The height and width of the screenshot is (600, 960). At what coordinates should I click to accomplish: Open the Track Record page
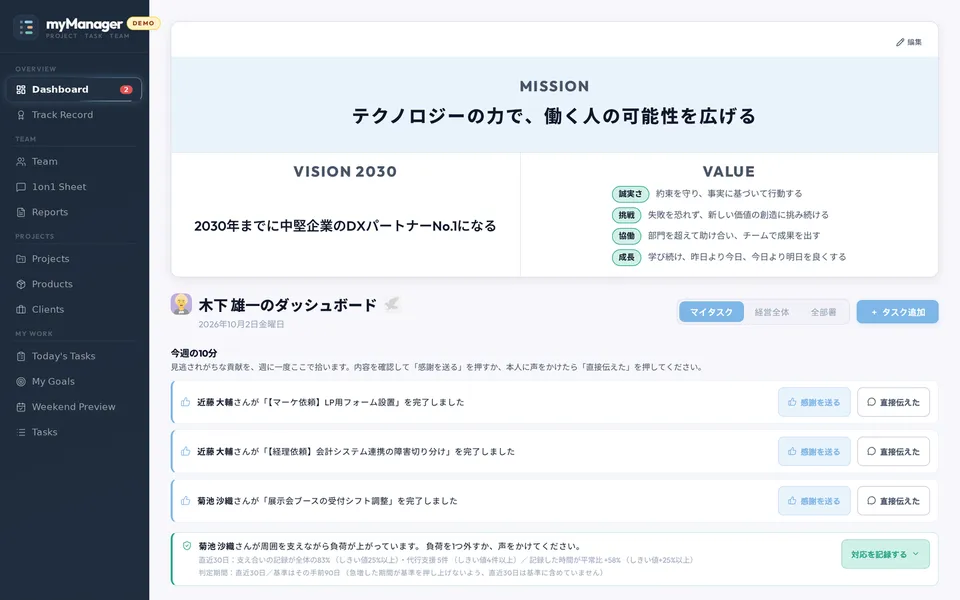tap(74, 114)
